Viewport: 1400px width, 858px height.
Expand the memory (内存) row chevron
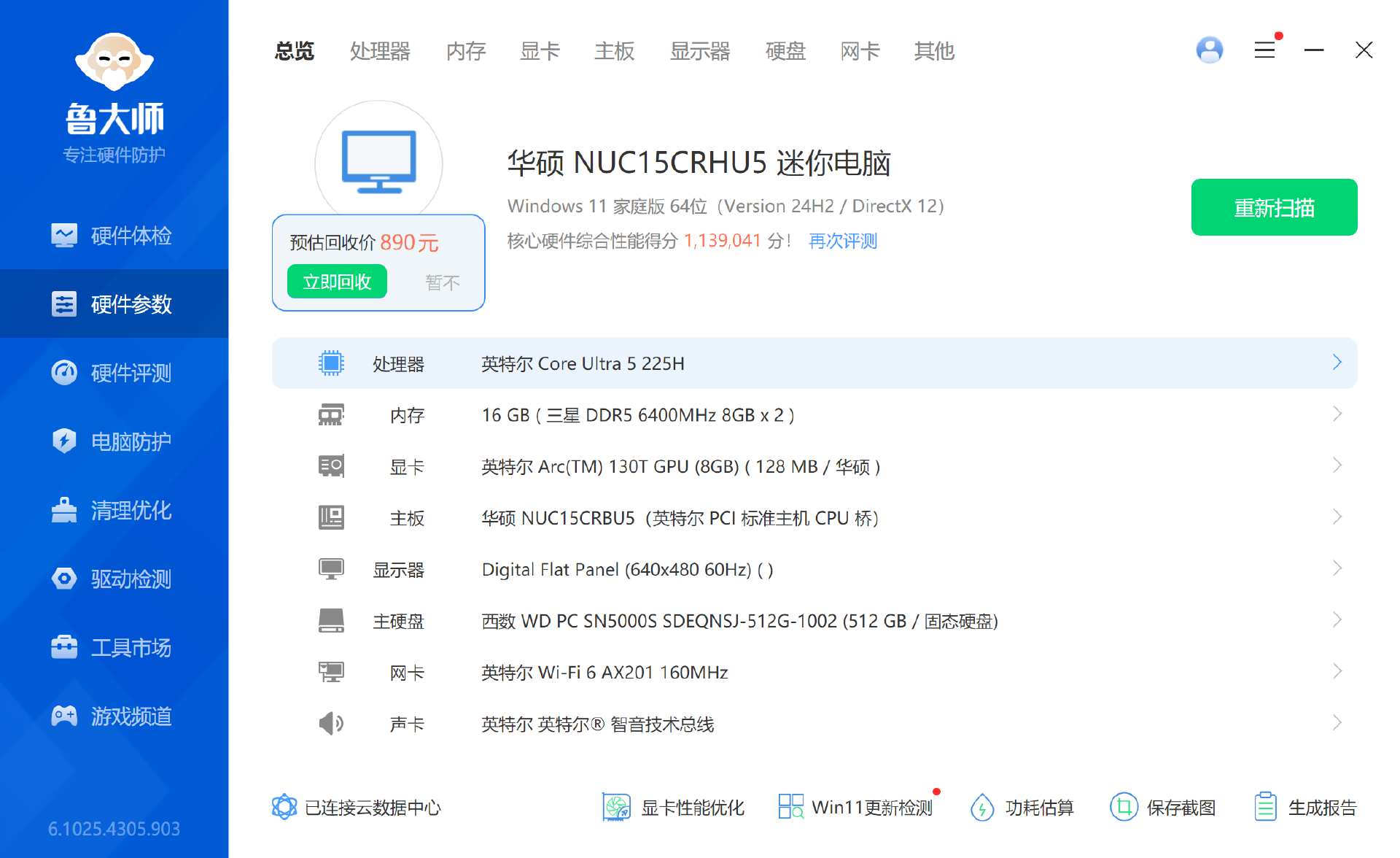pos(1337,414)
